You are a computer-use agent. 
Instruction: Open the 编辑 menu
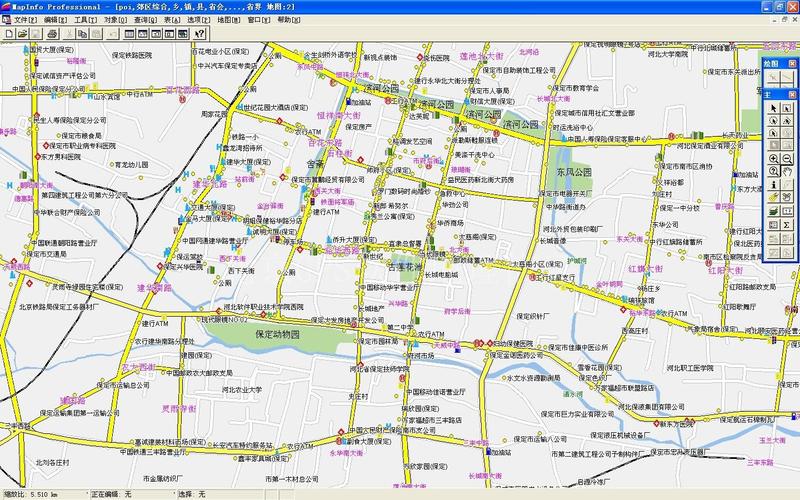click(55, 20)
